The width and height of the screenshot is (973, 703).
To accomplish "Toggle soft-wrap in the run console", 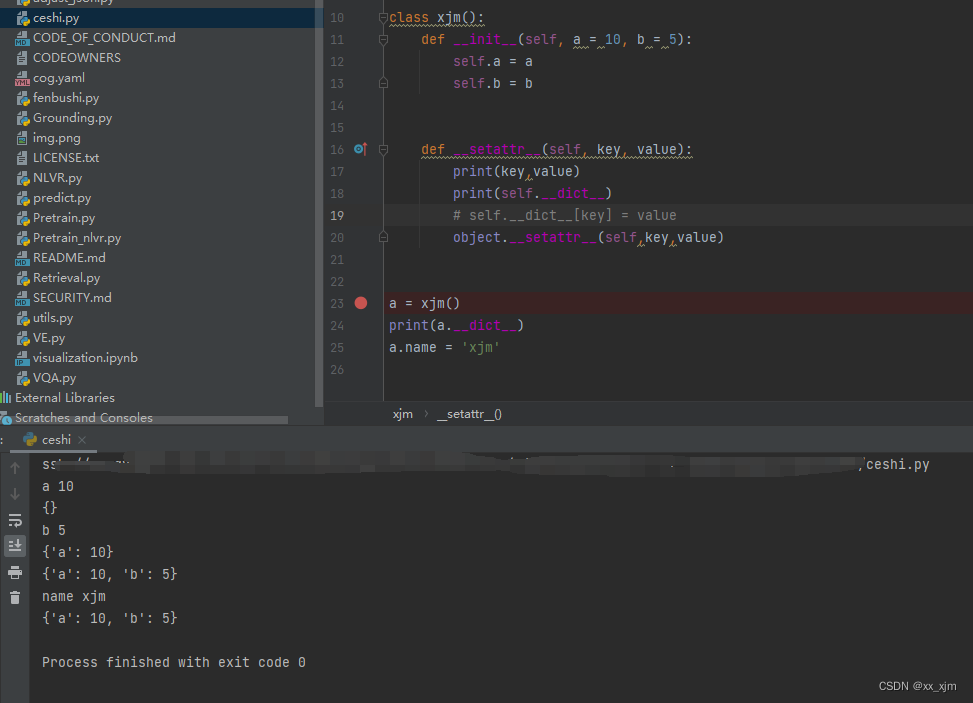I will (15, 520).
